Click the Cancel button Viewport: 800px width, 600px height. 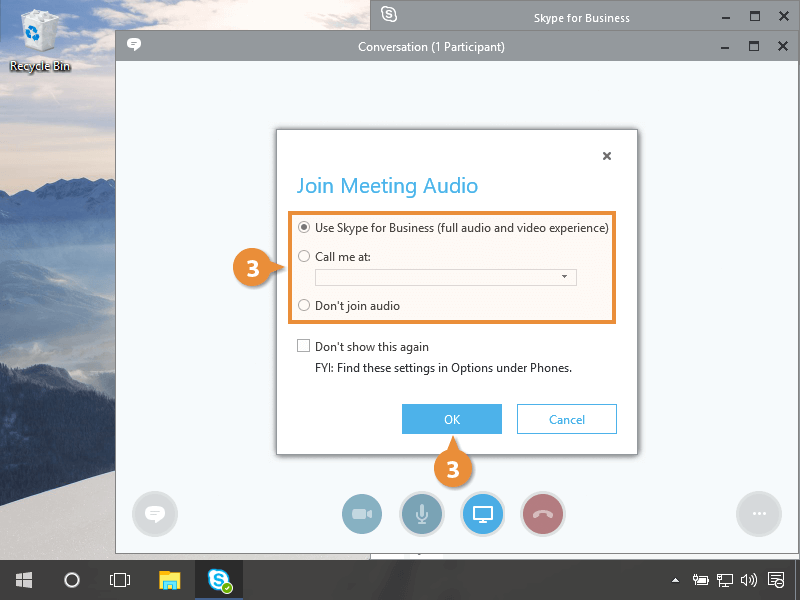567,420
